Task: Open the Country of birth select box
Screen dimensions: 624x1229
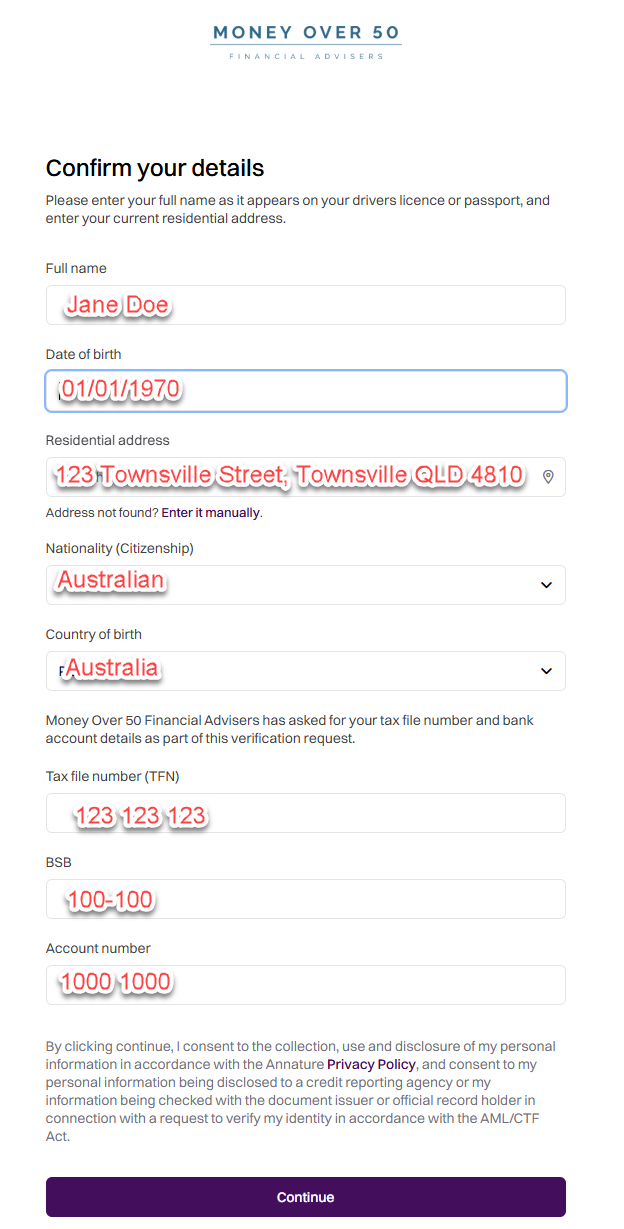Action: click(306, 671)
